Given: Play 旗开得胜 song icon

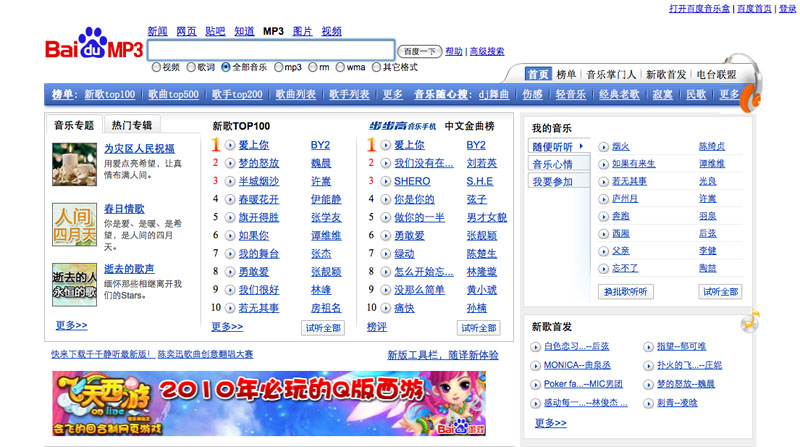Looking at the screenshot, I should tap(230, 218).
